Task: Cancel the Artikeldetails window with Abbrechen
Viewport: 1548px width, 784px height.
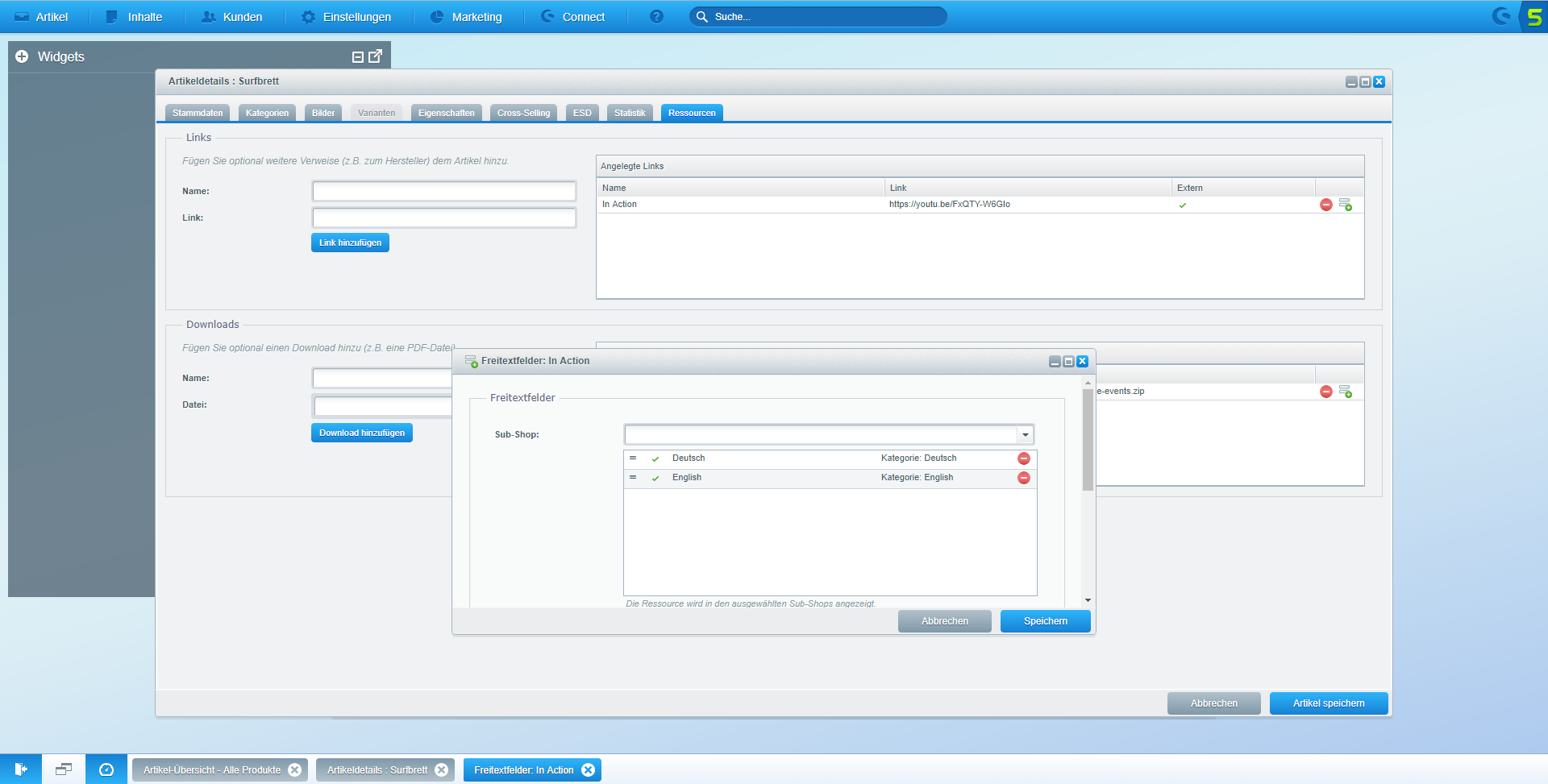Action: tap(1214, 703)
